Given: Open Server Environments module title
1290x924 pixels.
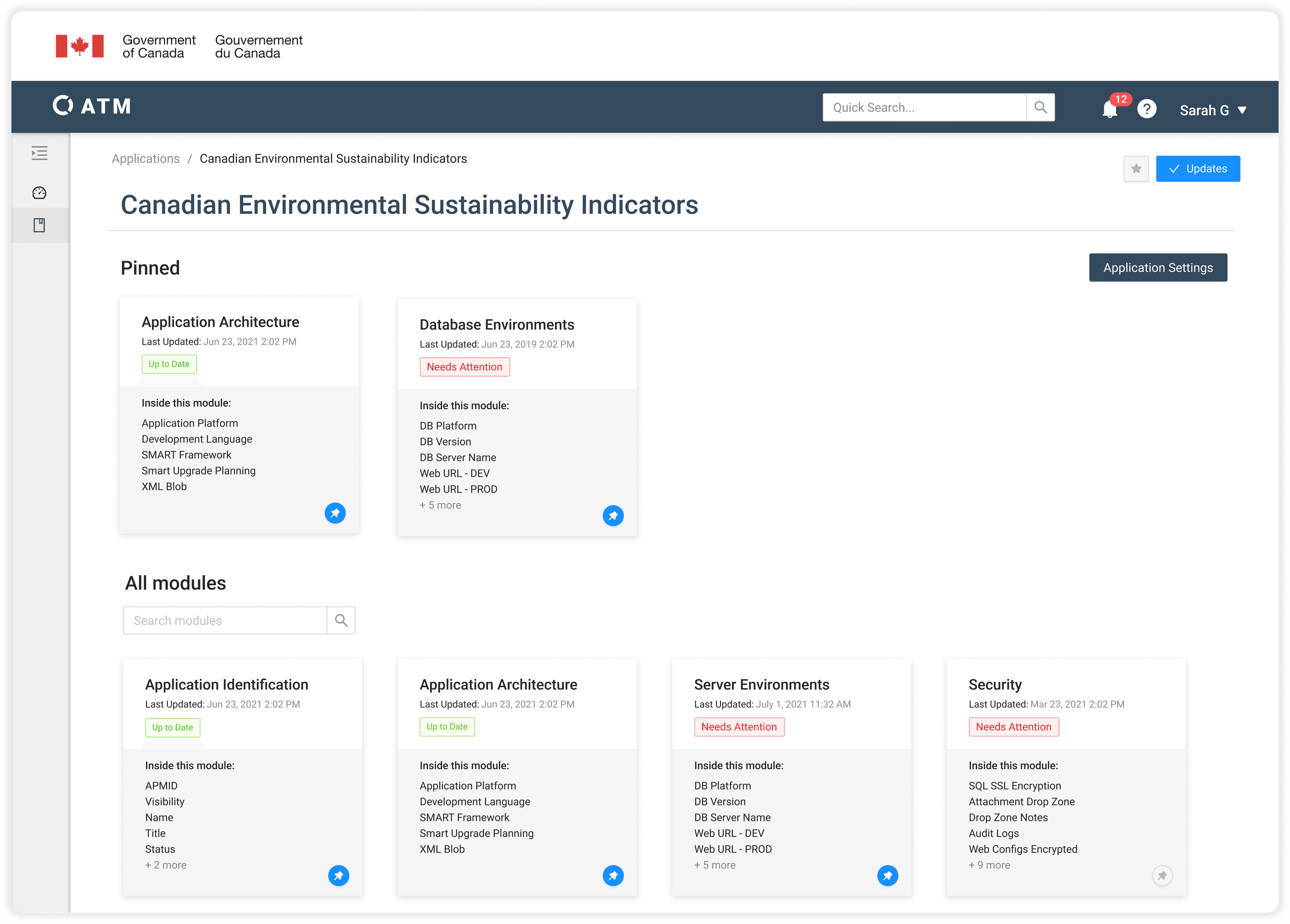Looking at the screenshot, I should 762,684.
